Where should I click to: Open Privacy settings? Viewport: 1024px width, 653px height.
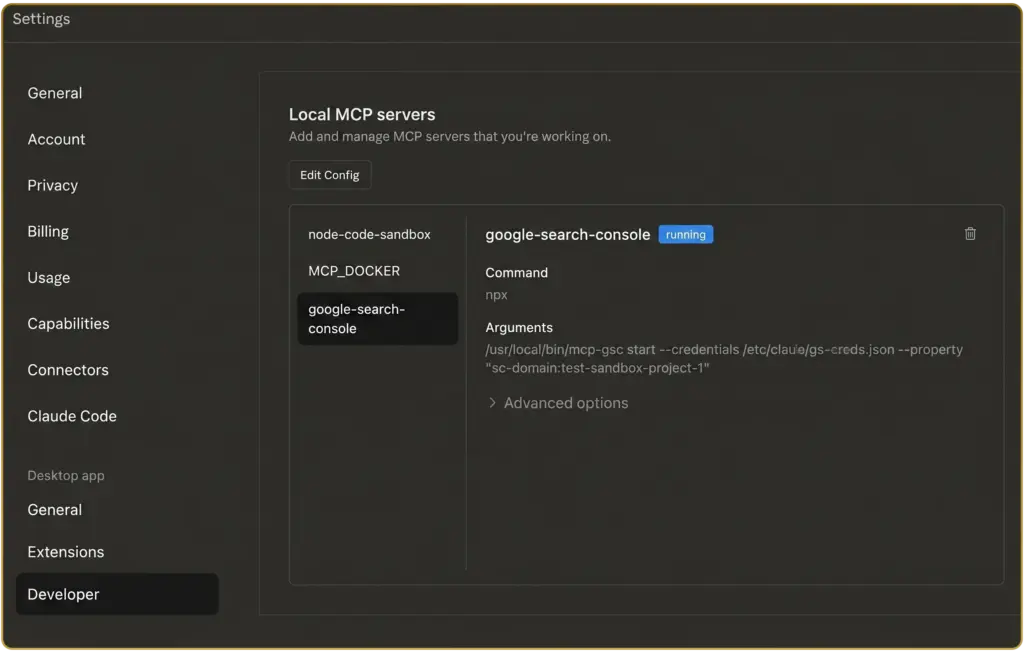coord(52,185)
